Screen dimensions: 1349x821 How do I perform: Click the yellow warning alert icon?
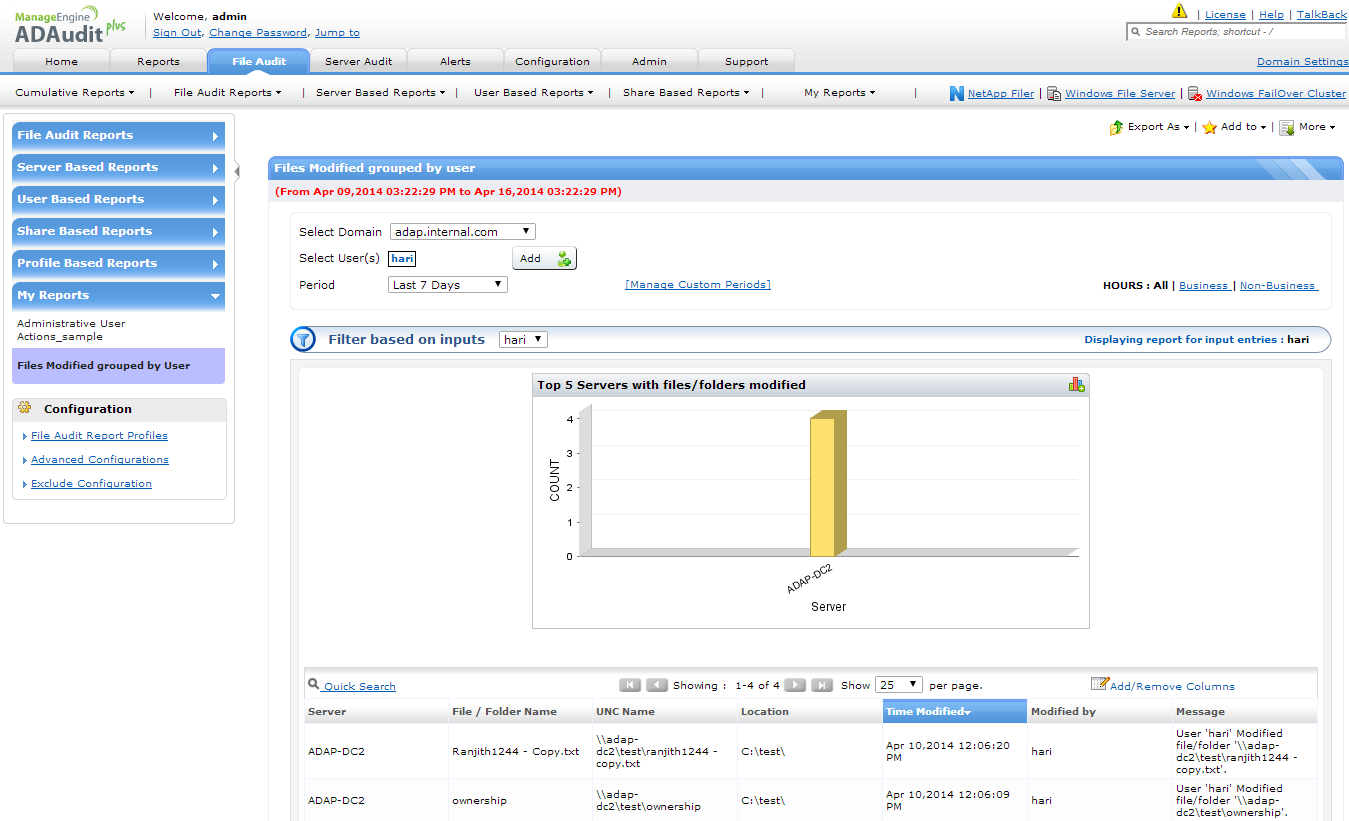(1179, 12)
